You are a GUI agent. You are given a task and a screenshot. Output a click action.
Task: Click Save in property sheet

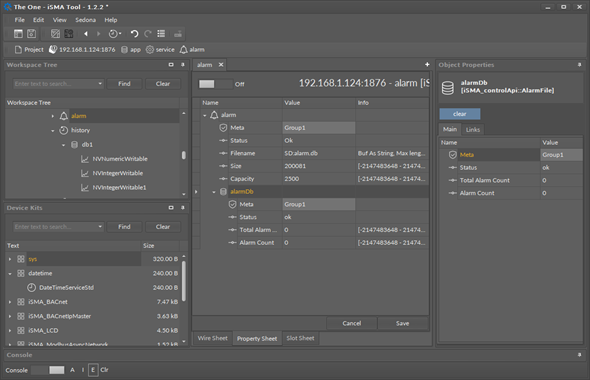(x=403, y=323)
